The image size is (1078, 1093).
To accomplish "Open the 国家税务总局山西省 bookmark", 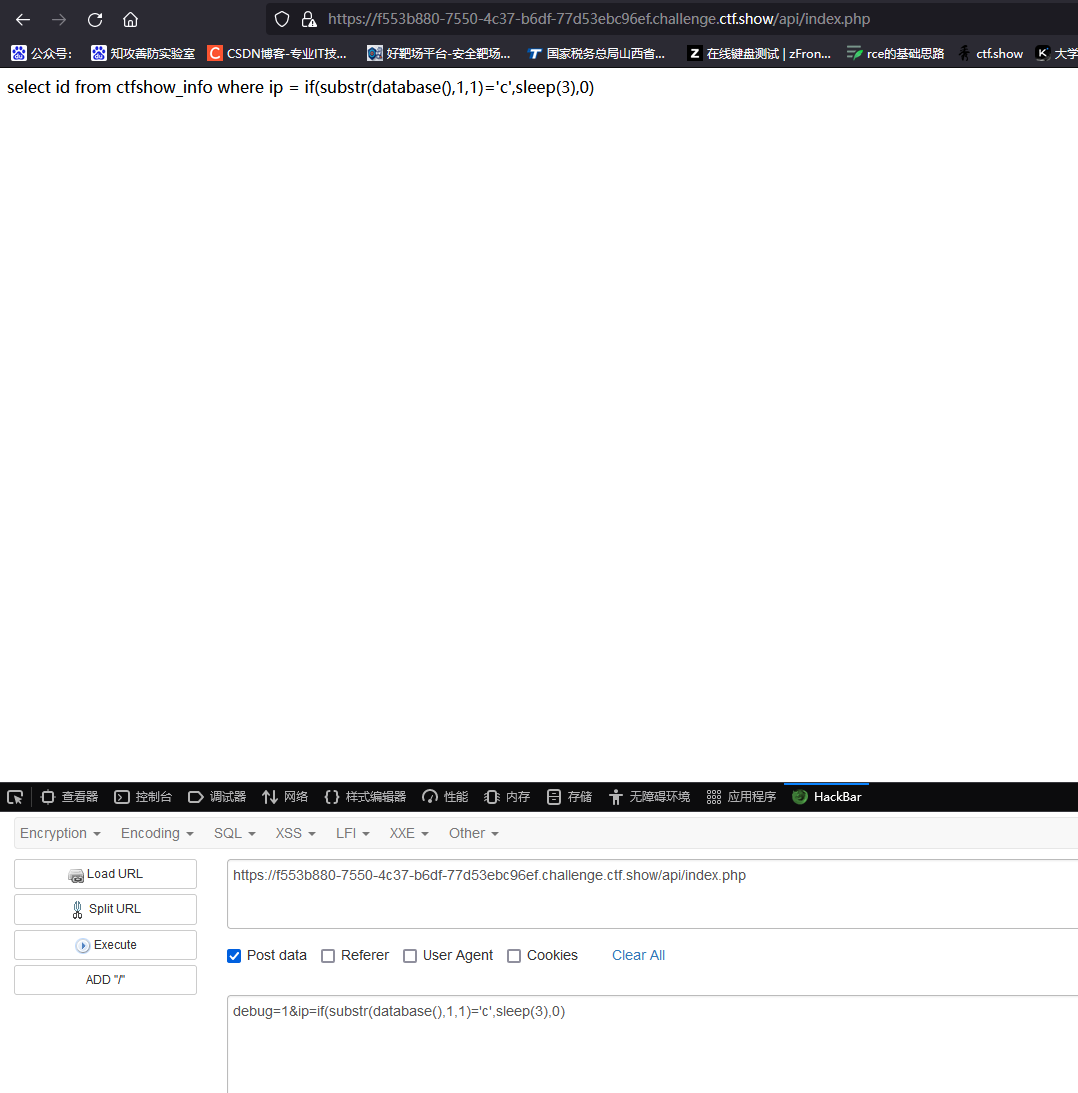I will (596, 54).
